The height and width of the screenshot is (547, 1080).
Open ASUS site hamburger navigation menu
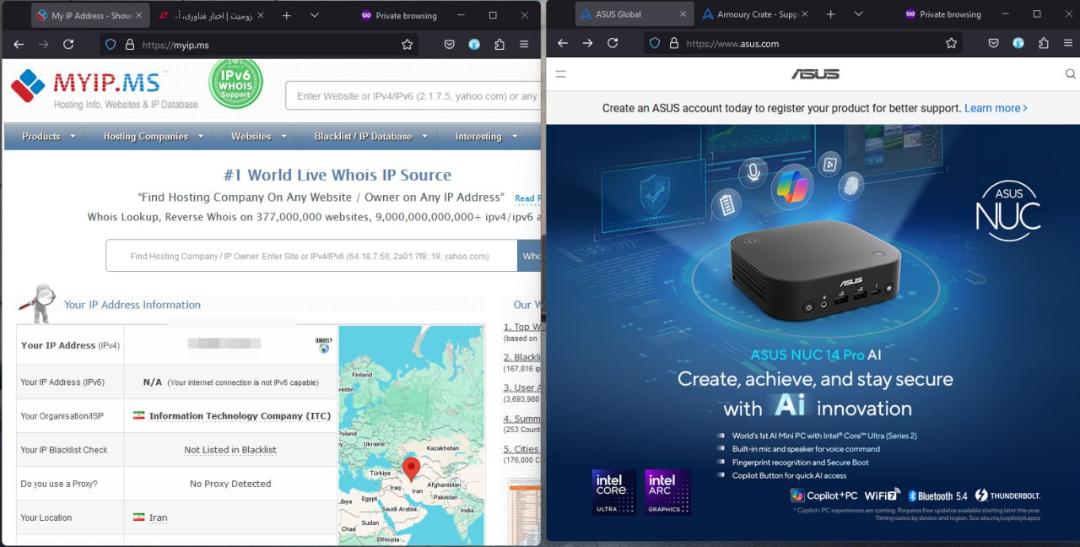tap(561, 74)
